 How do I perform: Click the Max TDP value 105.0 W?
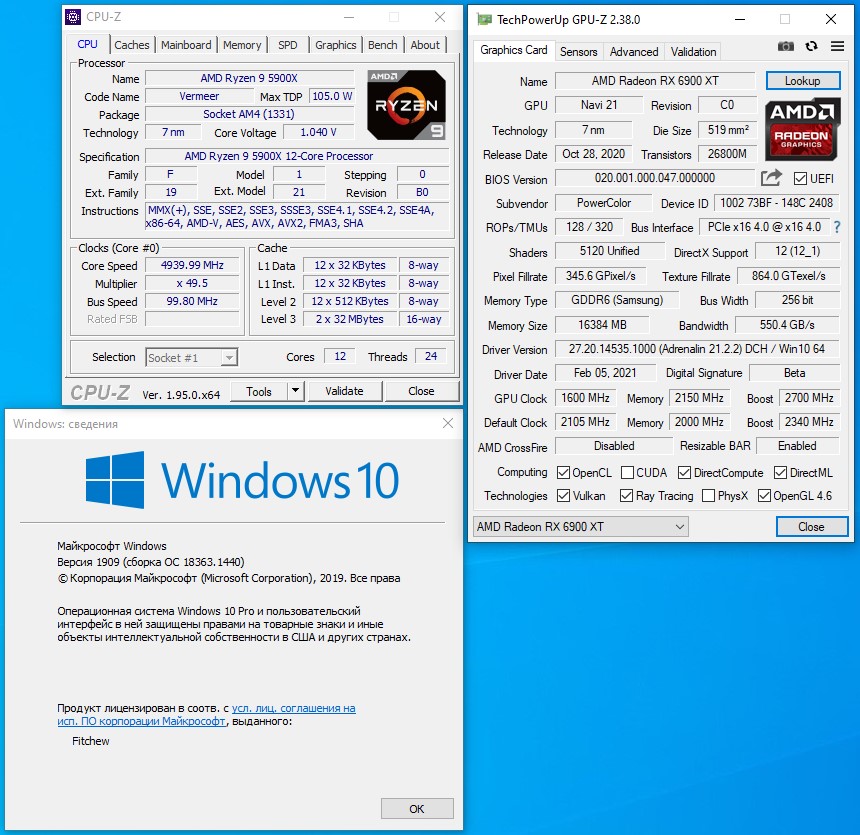click(x=332, y=96)
